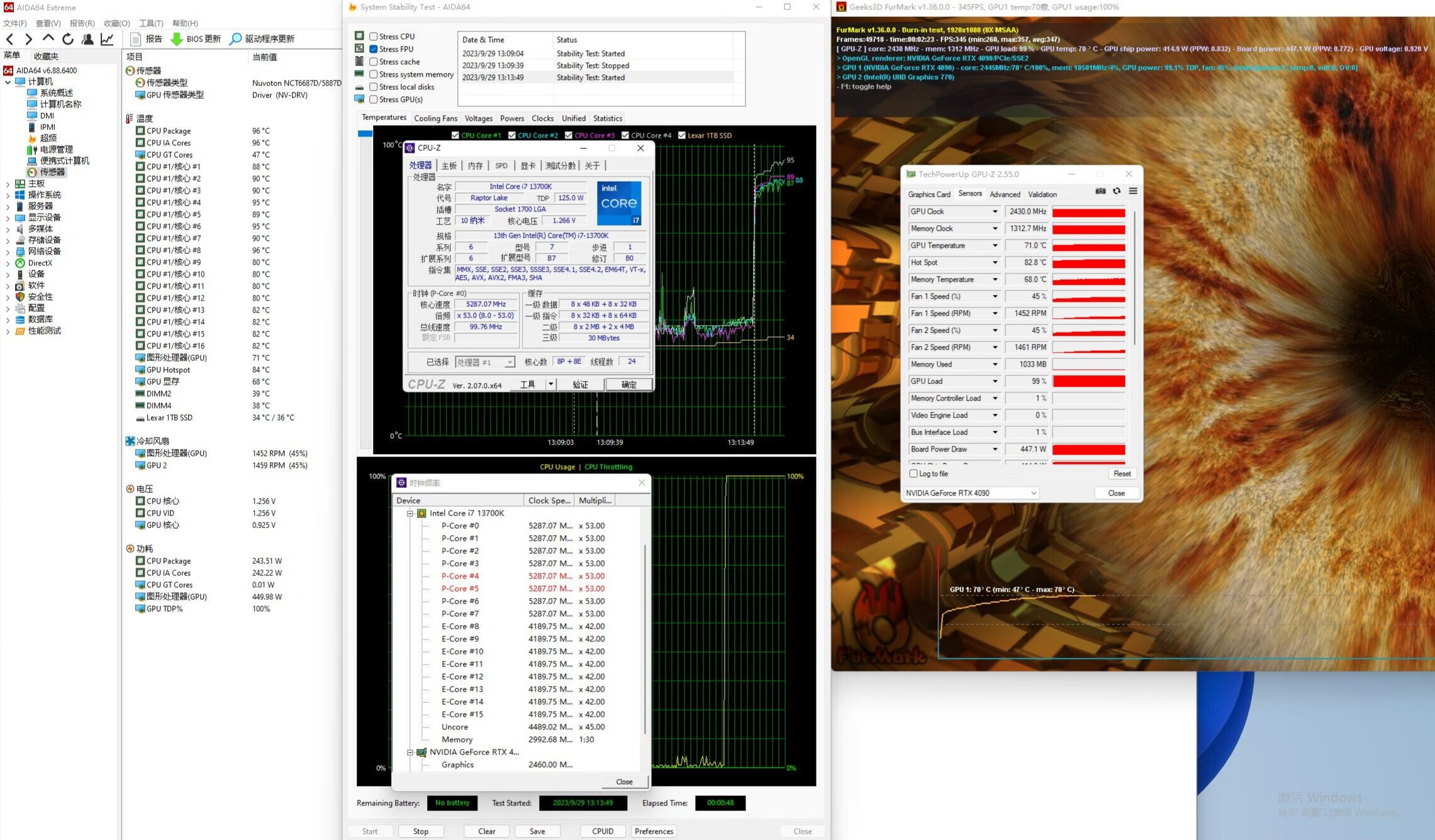Select 传感器 item in AIDA64 tree

click(x=52, y=172)
